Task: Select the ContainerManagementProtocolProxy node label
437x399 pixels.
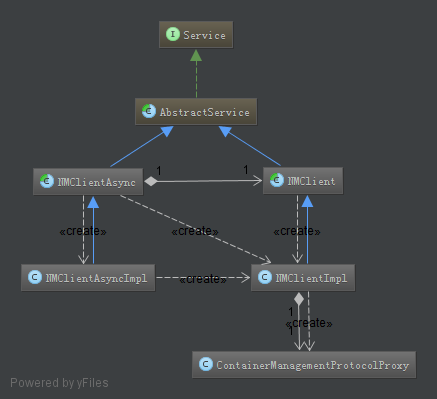Action: coord(312,365)
